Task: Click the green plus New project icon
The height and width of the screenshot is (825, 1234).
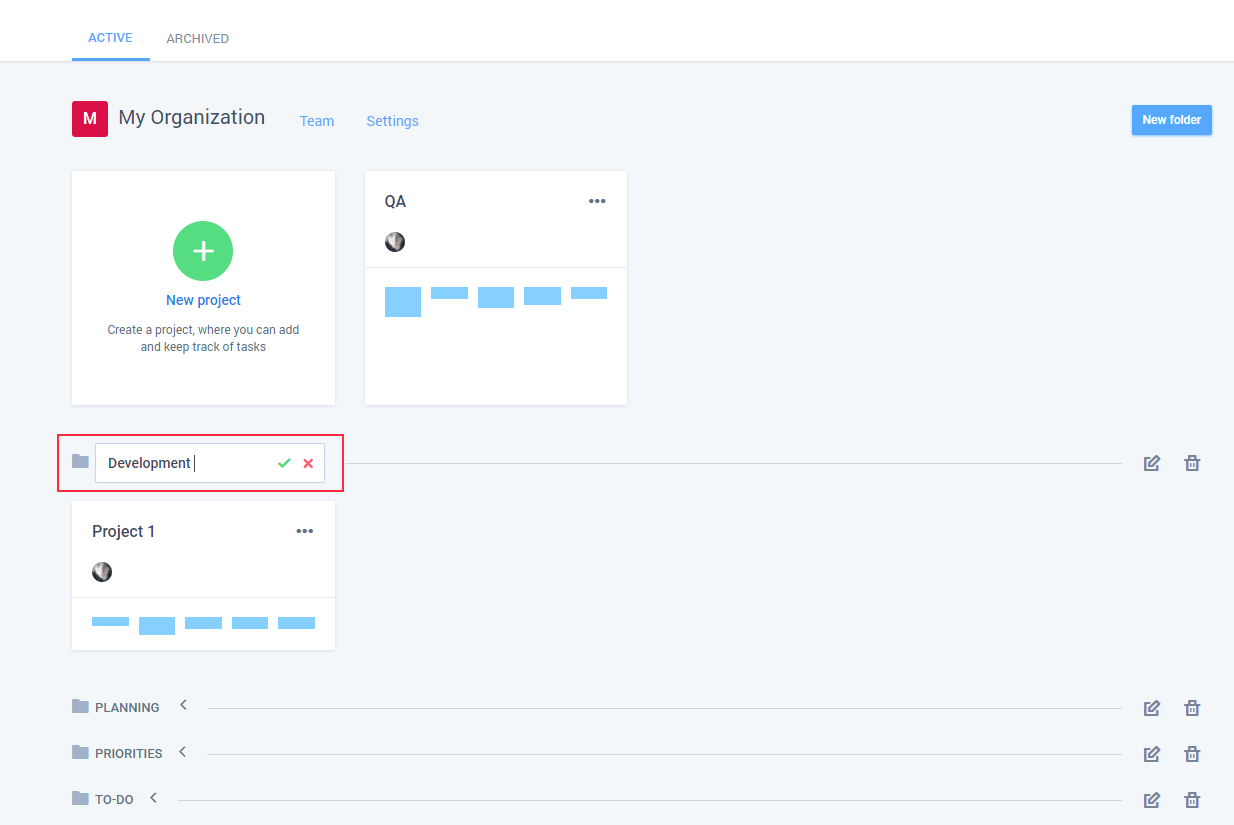Action: 203,251
